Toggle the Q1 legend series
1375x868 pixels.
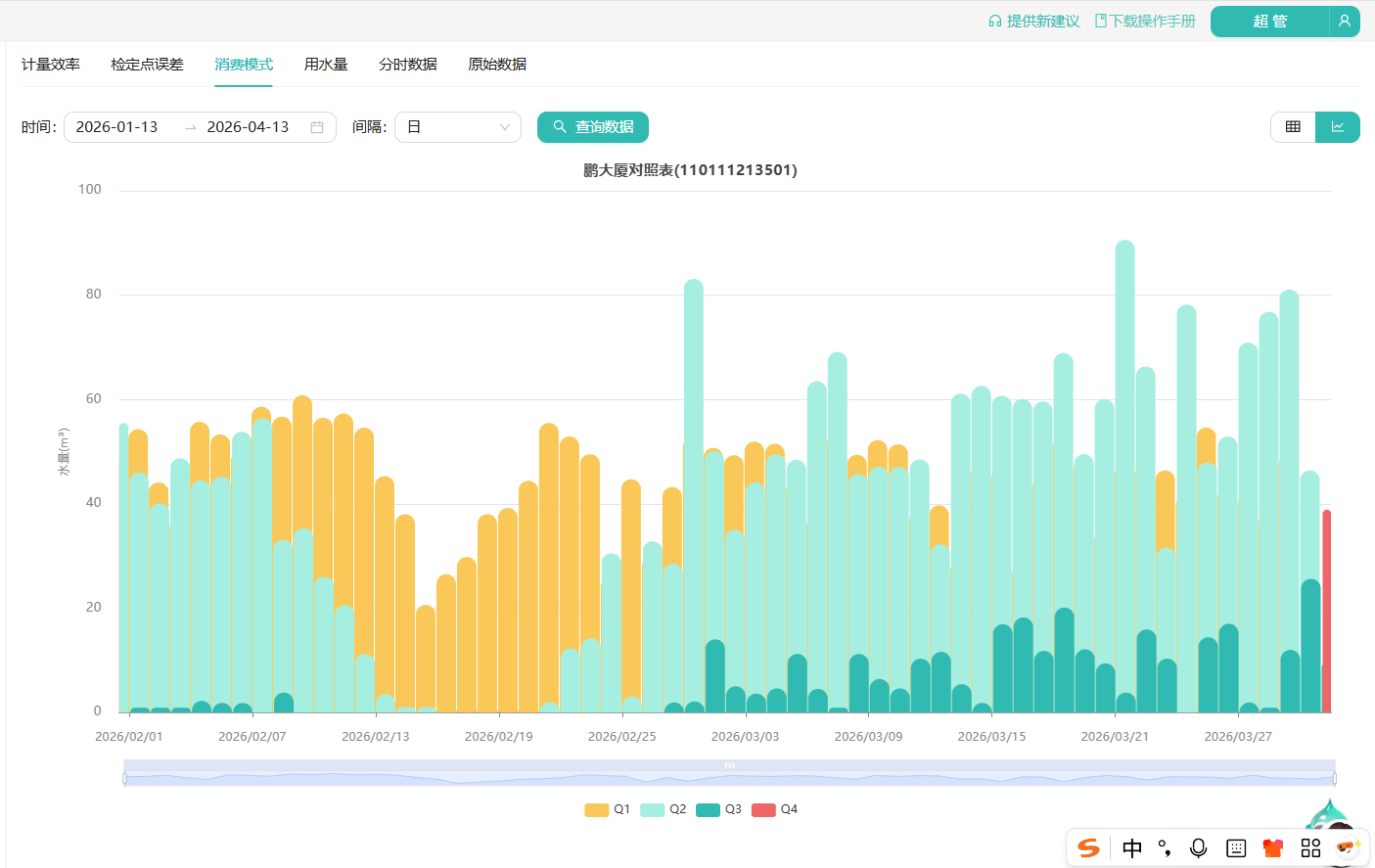pyautogui.click(x=608, y=810)
